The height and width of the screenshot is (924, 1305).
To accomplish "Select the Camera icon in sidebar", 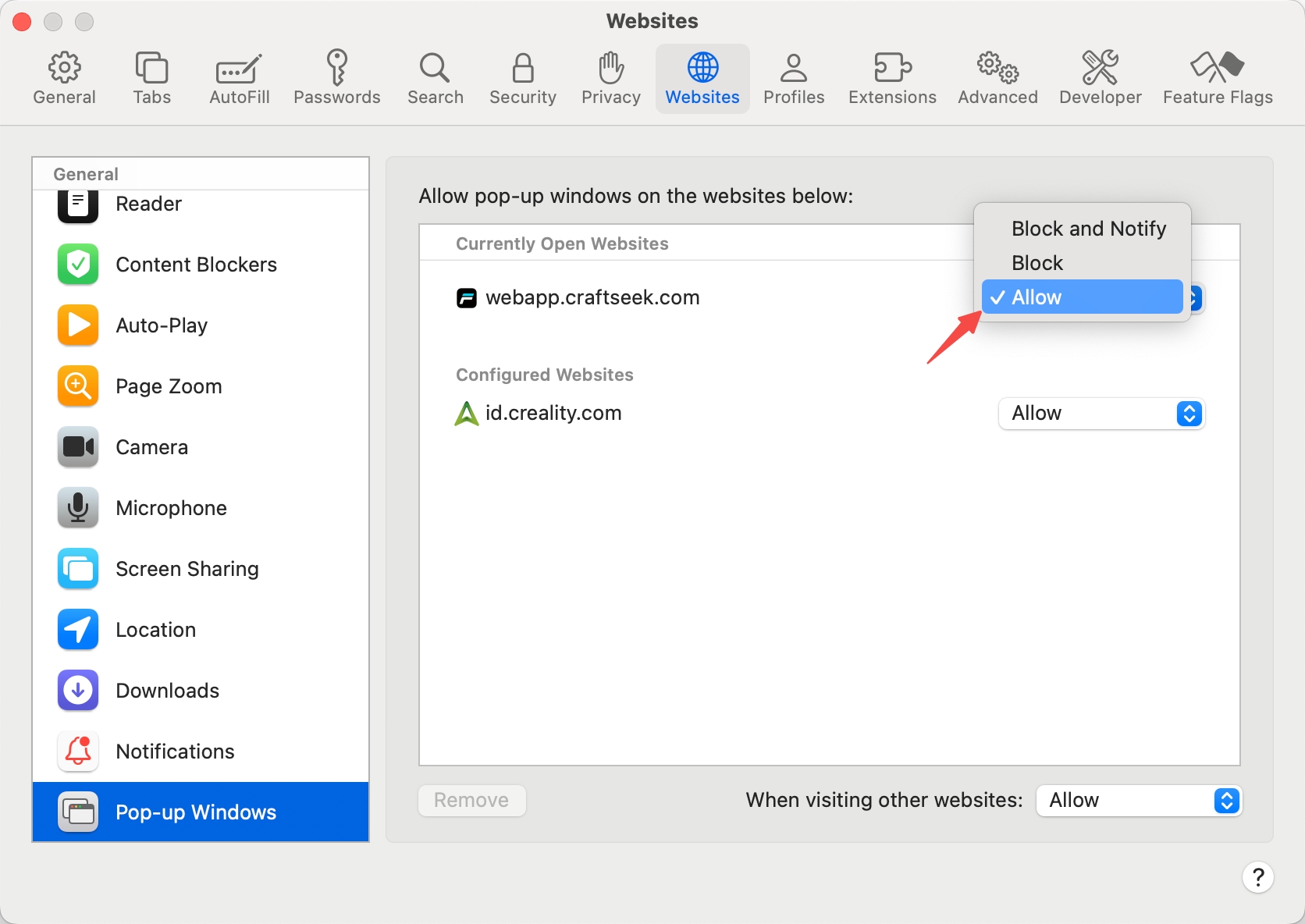I will pos(78,447).
